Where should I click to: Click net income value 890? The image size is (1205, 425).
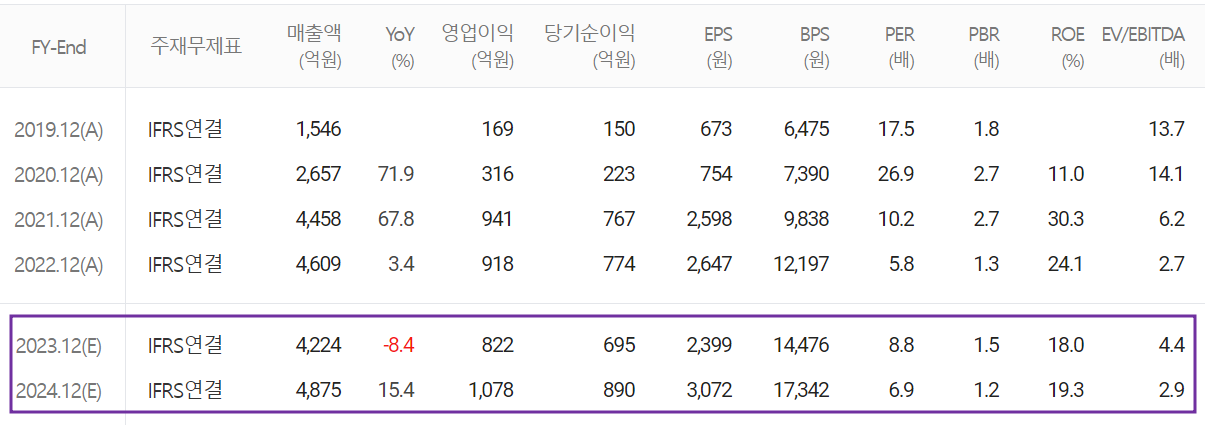point(619,391)
